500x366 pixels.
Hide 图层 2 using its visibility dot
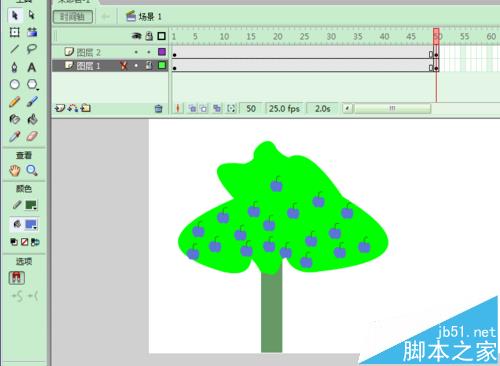point(136,52)
